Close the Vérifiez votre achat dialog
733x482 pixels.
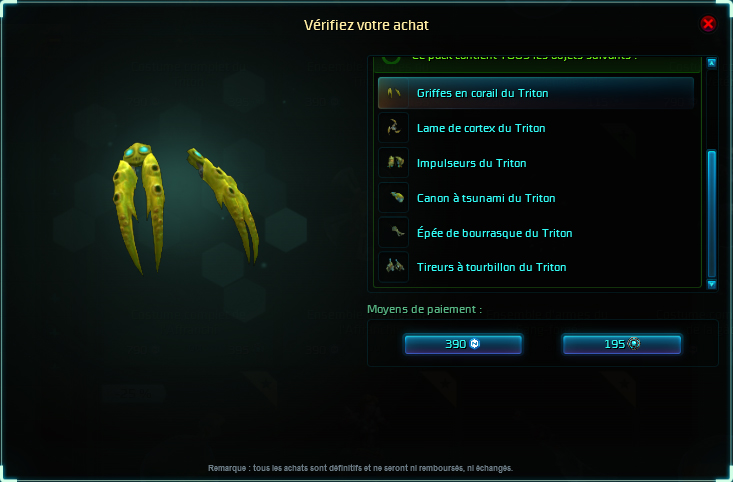[x=708, y=23]
